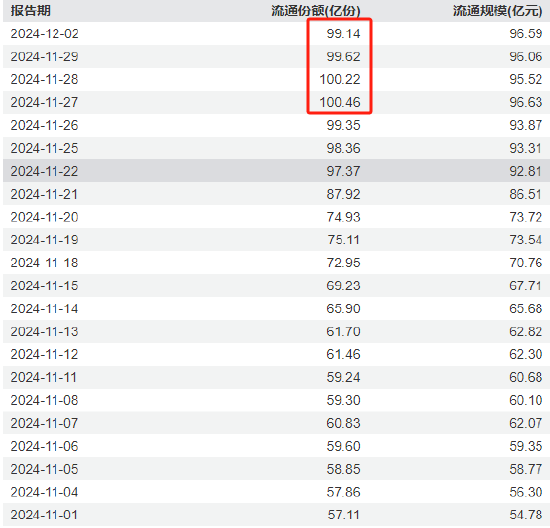
Task: Click scale value 96.06
Action: [x=525, y=56]
